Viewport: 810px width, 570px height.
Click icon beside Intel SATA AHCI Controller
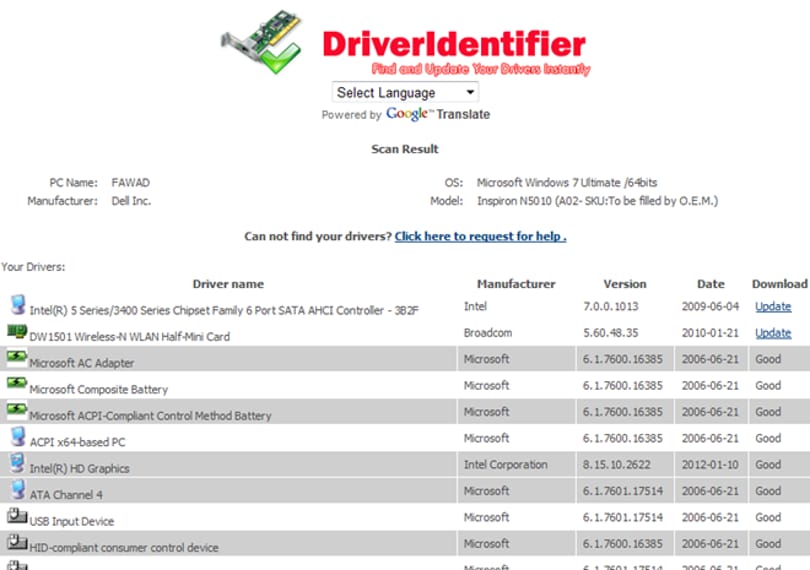18,305
